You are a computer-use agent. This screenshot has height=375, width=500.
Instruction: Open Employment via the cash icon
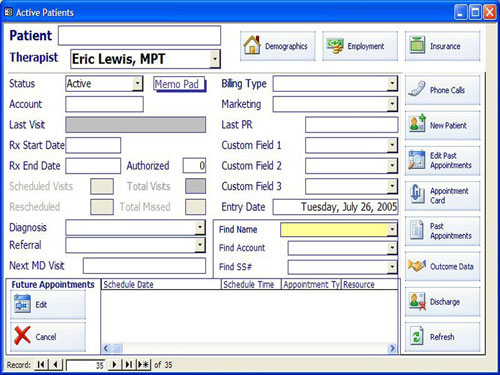[360, 46]
